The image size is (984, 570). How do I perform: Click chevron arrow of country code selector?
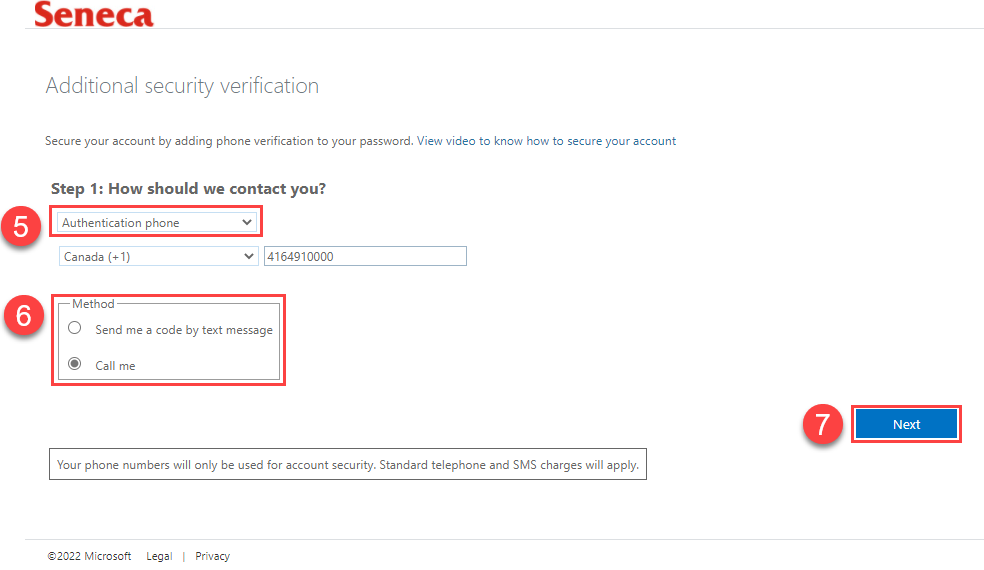tap(249, 256)
